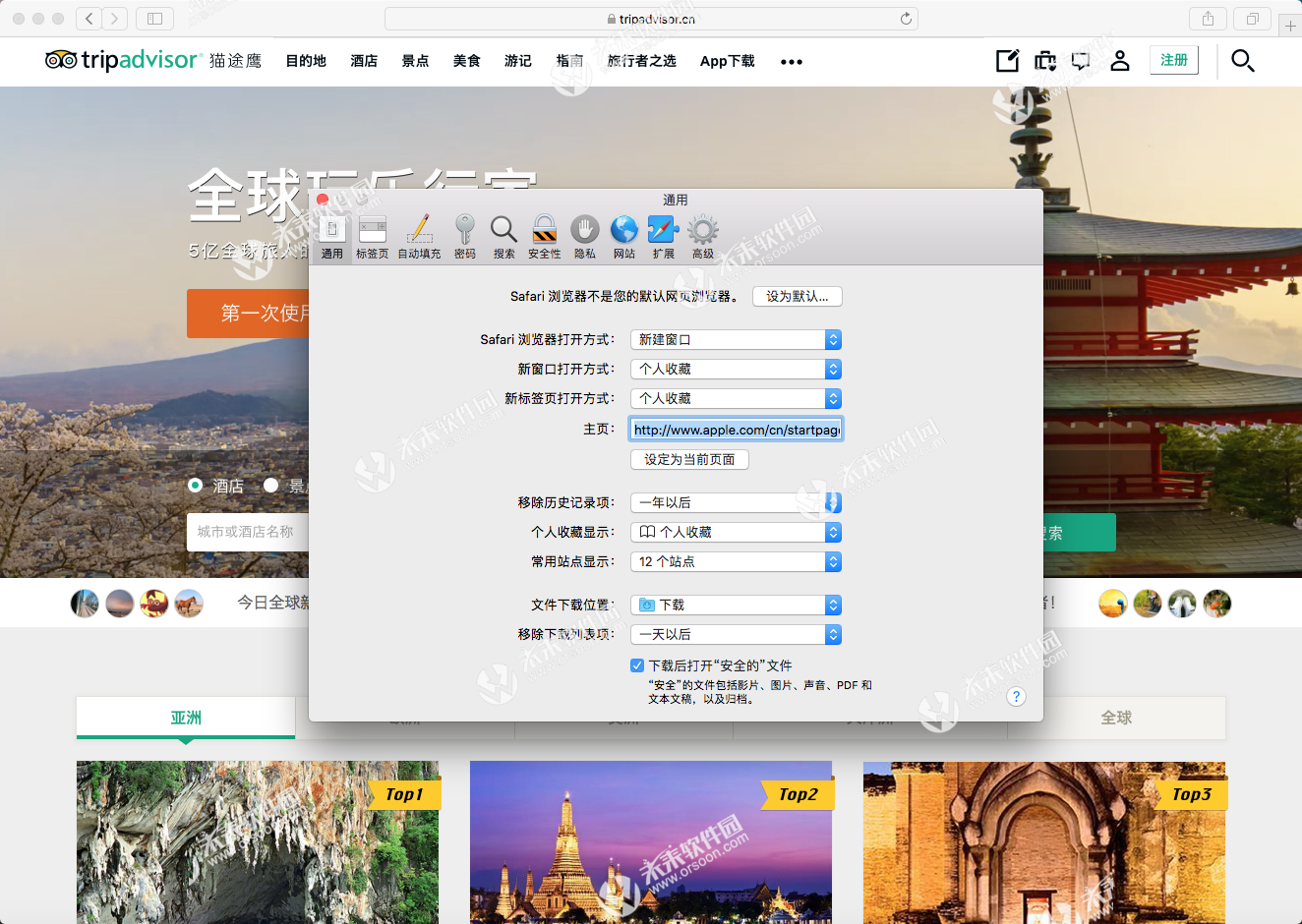Open 移除下载列表项 dropdown

[736, 634]
